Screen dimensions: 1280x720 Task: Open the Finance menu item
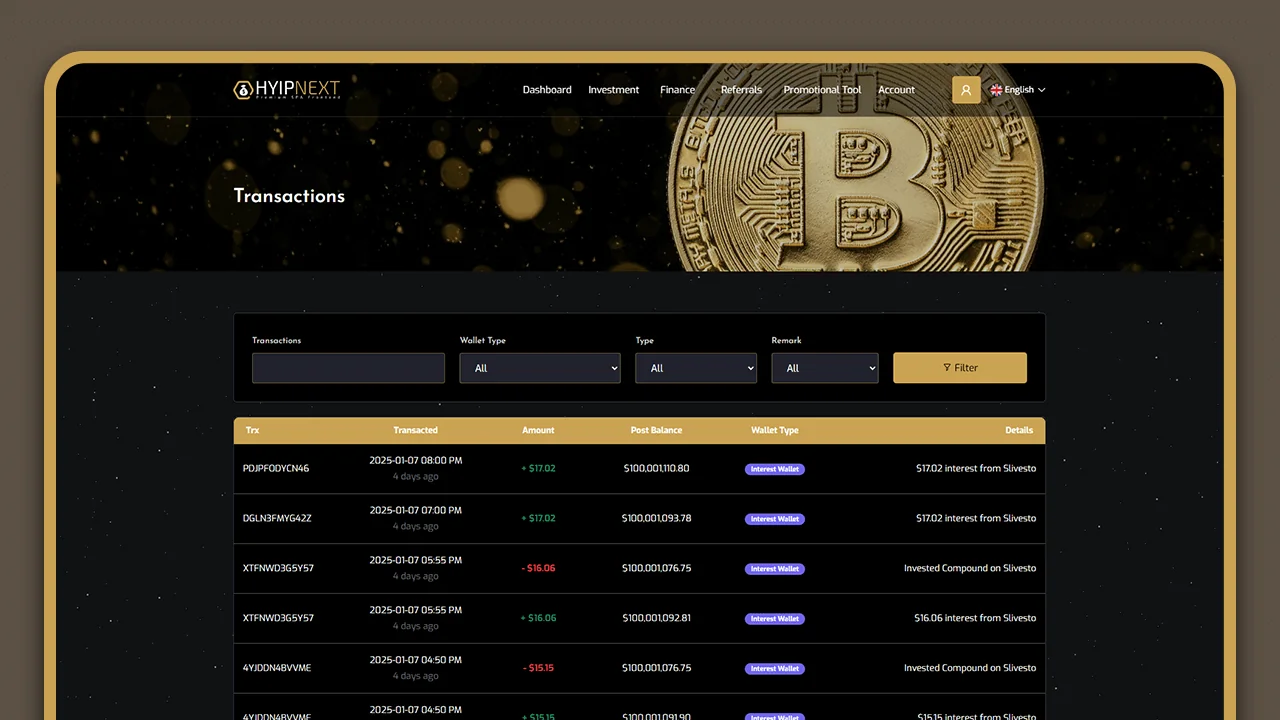click(677, 90)
